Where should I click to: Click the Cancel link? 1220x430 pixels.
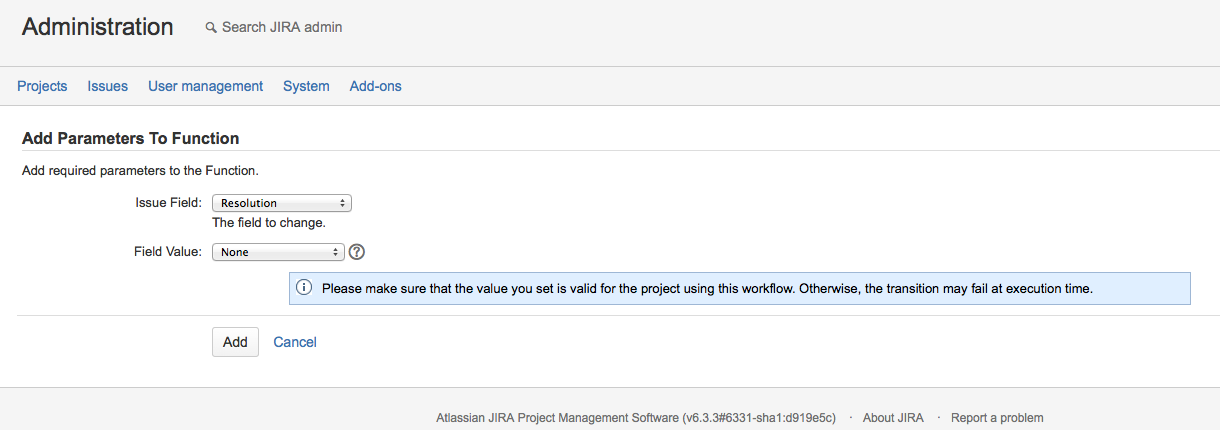pos(295,342)
